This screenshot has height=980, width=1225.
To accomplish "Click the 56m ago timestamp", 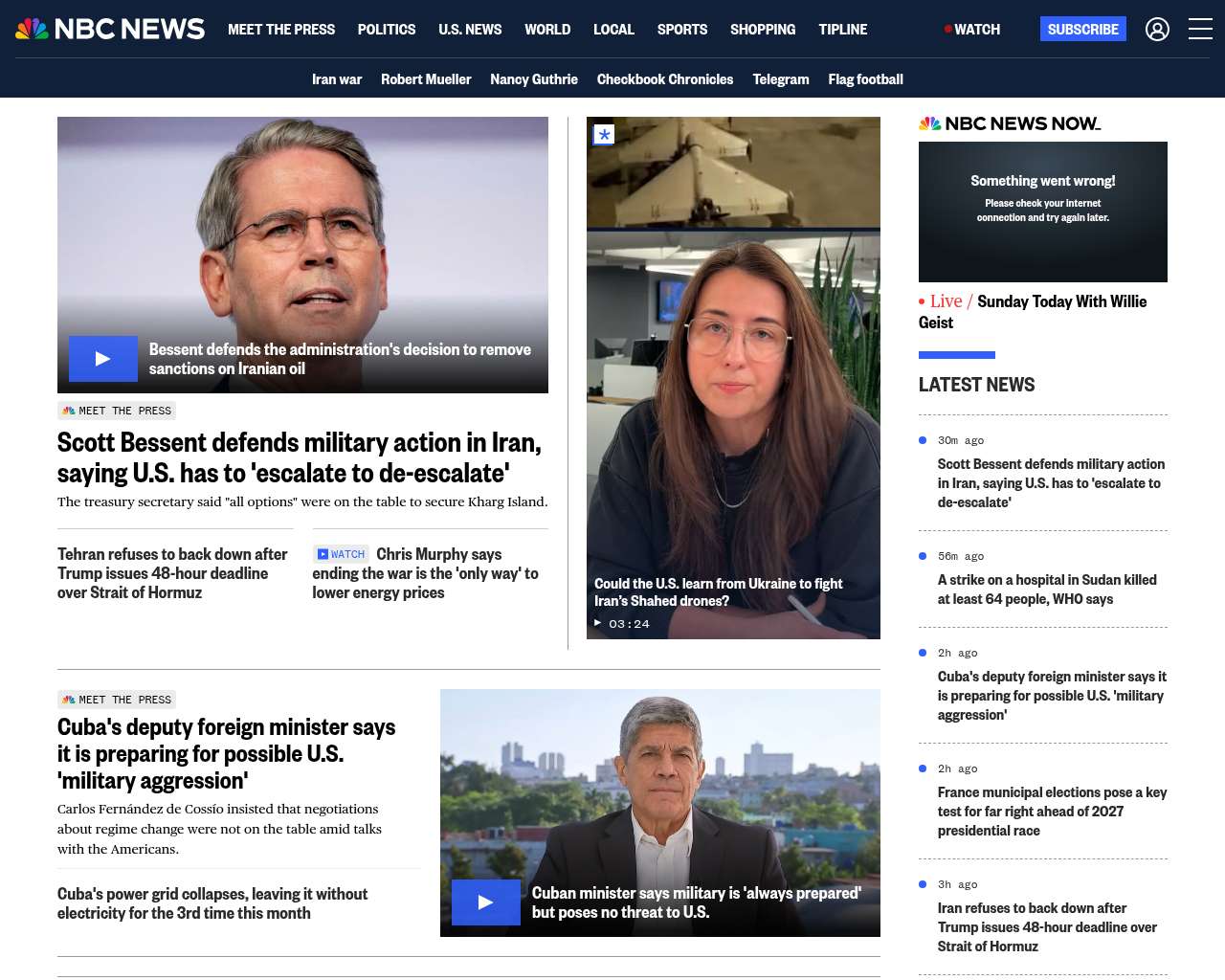I will coord(961,556).
